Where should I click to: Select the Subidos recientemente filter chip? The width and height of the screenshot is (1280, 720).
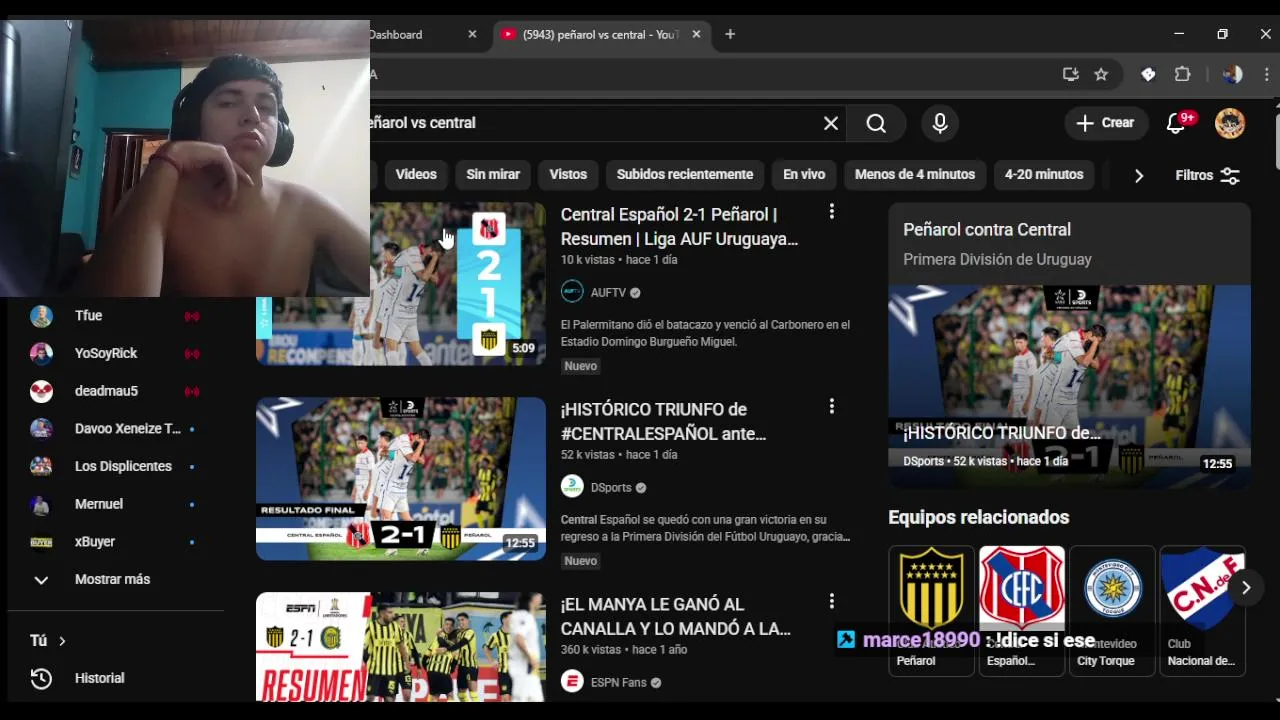click(x=685, y=175)
